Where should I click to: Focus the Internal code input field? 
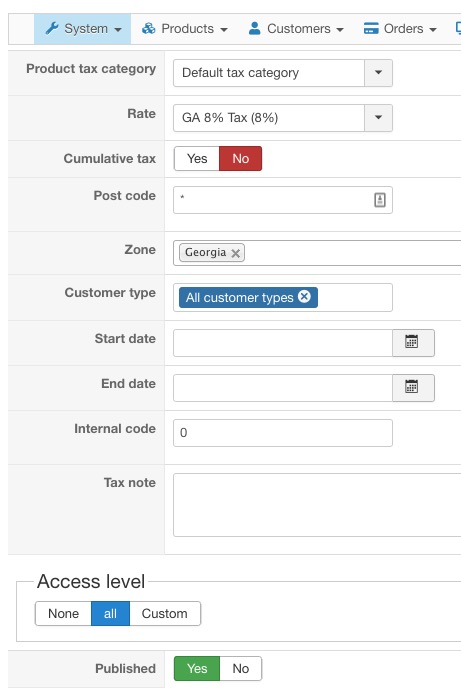283,433
